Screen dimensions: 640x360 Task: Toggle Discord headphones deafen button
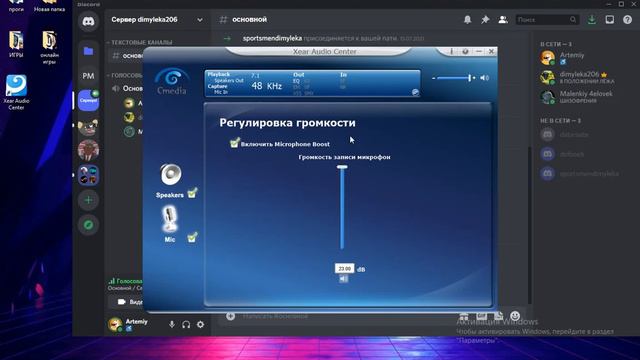186,324
